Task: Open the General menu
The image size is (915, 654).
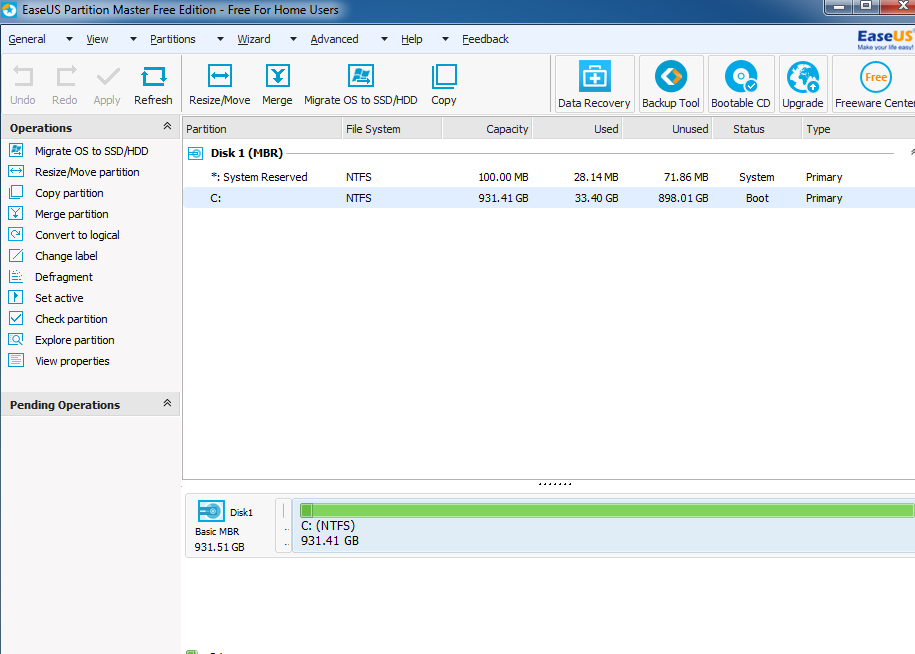Action: [27, 39]
